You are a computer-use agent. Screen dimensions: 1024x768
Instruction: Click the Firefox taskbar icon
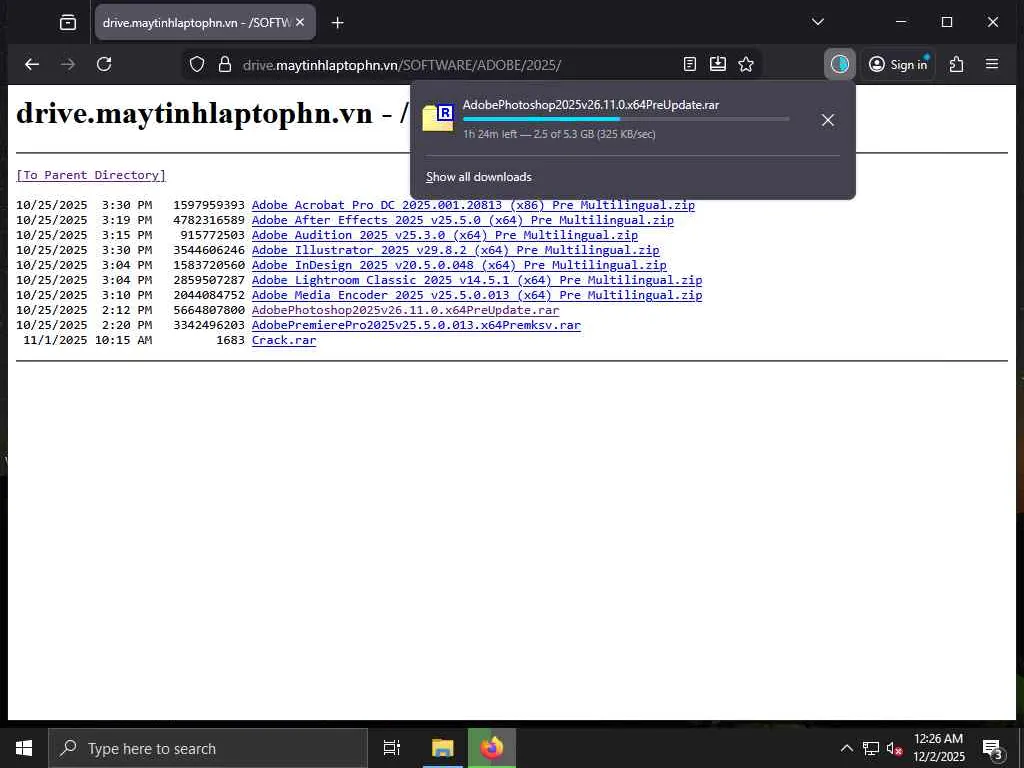(492, 748)
